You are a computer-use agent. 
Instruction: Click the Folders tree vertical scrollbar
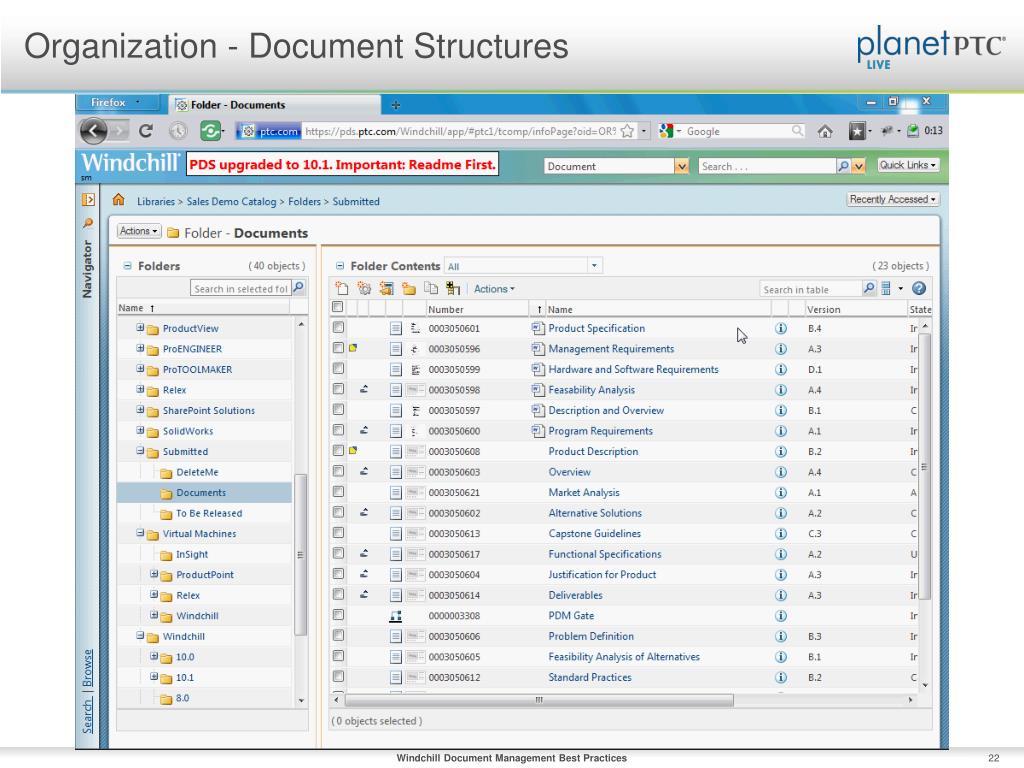pos(300,554)
